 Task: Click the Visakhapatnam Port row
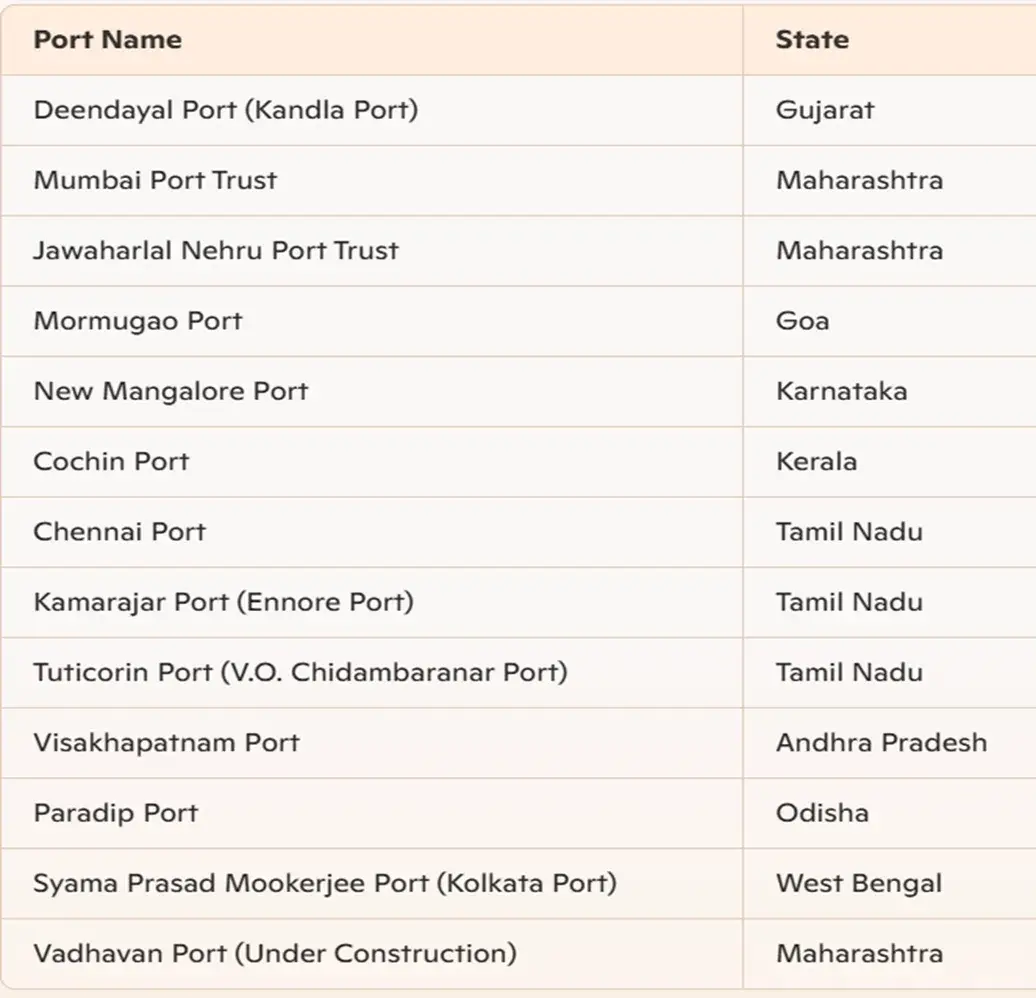tap(518, 743)
